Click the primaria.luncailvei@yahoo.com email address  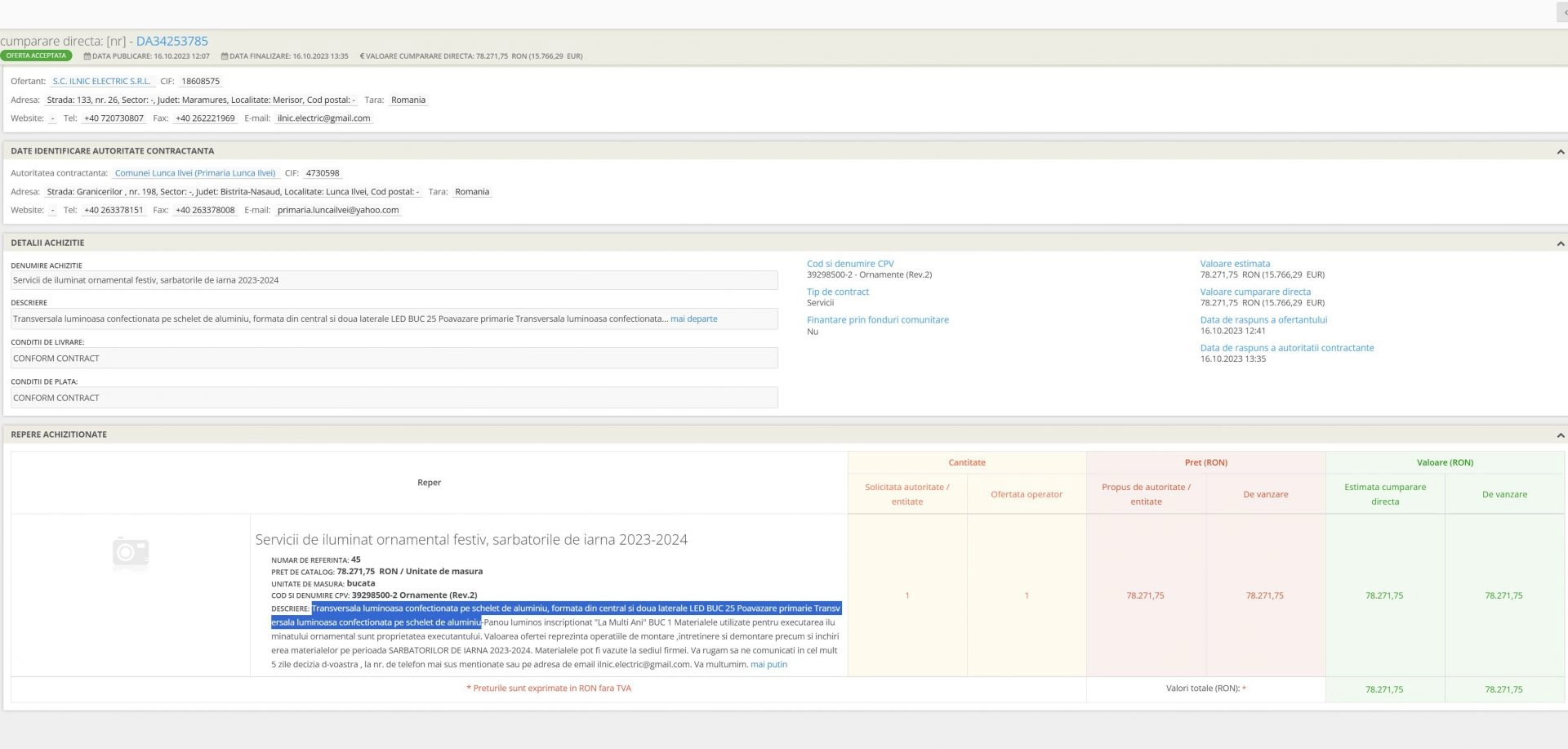point(338,210)
